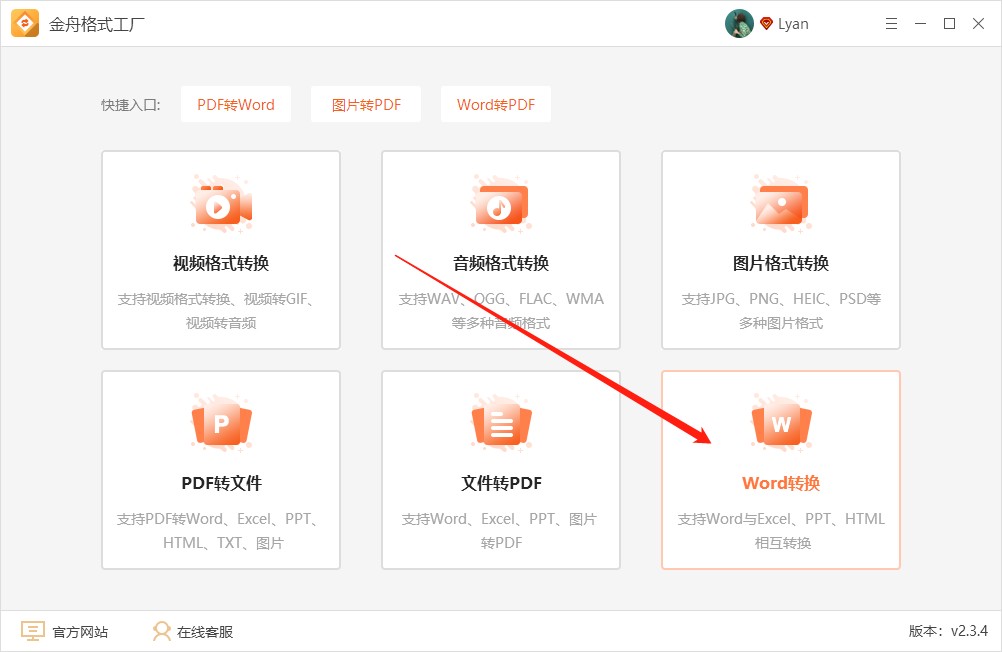Viewport: 1002px width, 652px height.
Task: Open the VIP membership gem icon
Action: (764, 23)
